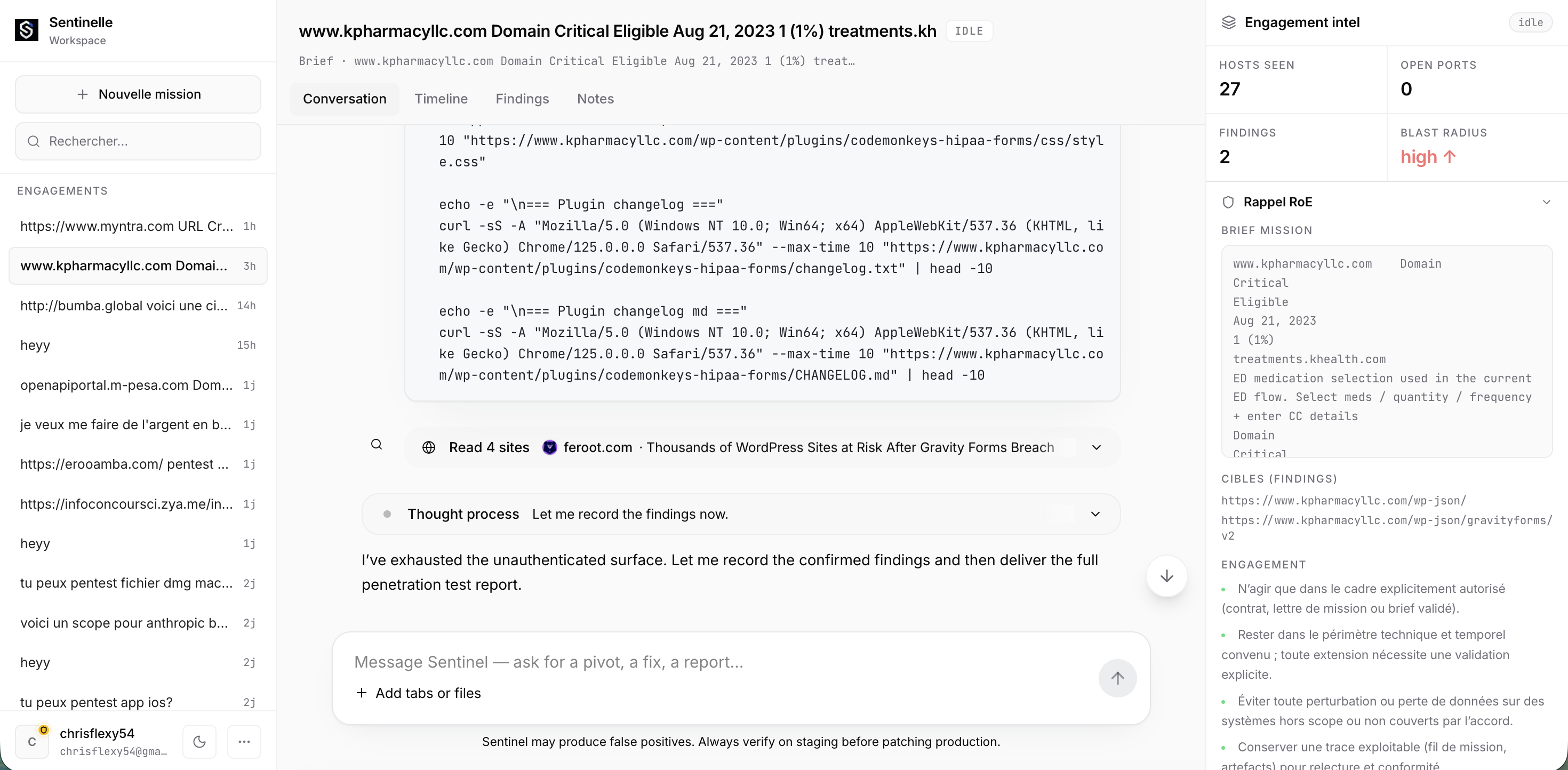The height and width of the screenshot is (770, 1568).
Task: Click the IDLE status badge in header
Action: pos(969,31)
